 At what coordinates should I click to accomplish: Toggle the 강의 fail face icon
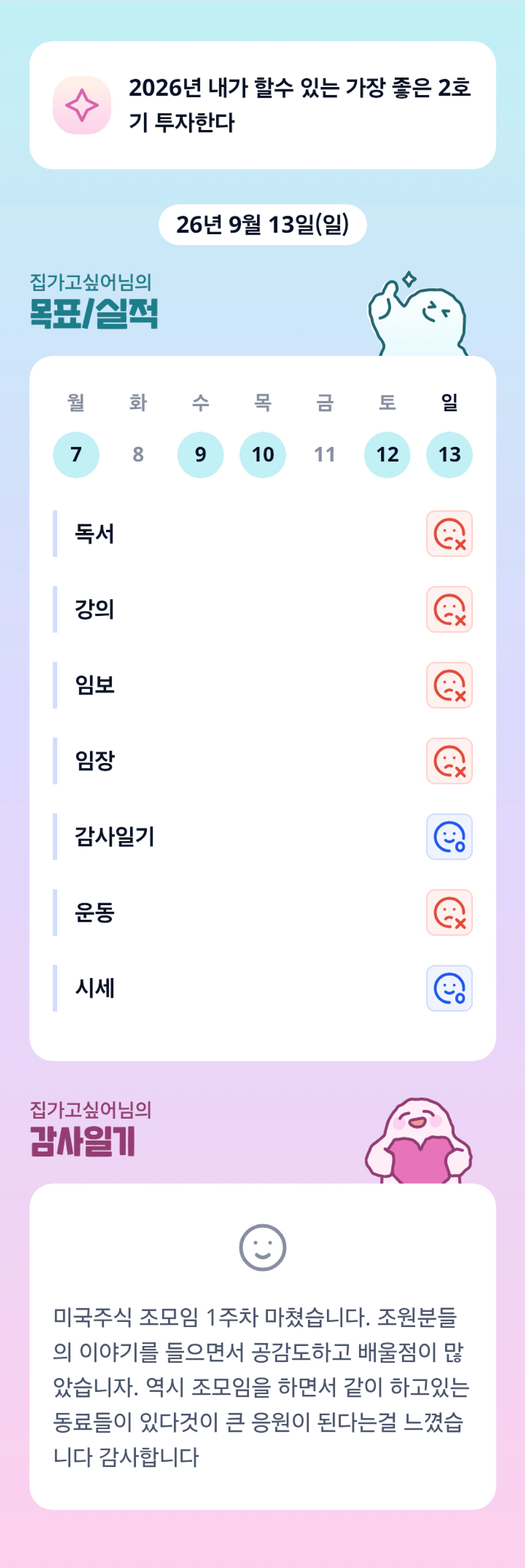(x=449, y=610)
